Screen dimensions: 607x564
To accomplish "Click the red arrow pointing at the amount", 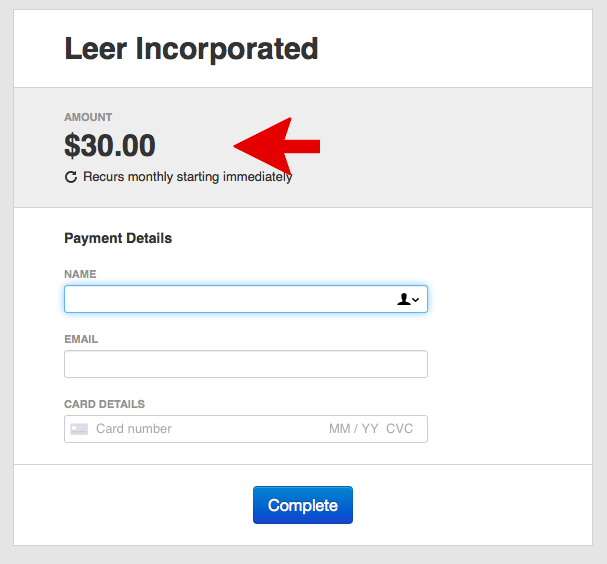I will tap(278, 147).
